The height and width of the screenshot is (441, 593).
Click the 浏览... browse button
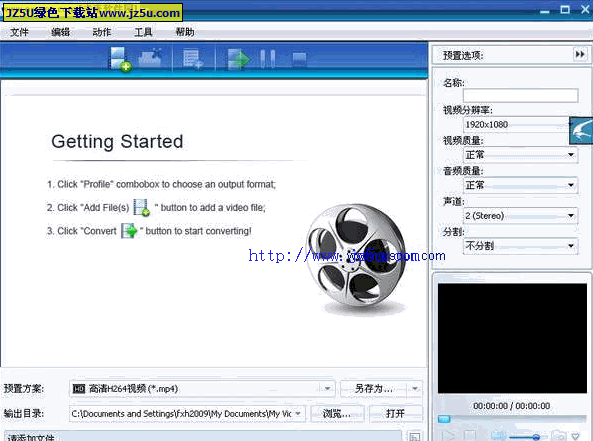pyautogui.click(x=337, y=413)
